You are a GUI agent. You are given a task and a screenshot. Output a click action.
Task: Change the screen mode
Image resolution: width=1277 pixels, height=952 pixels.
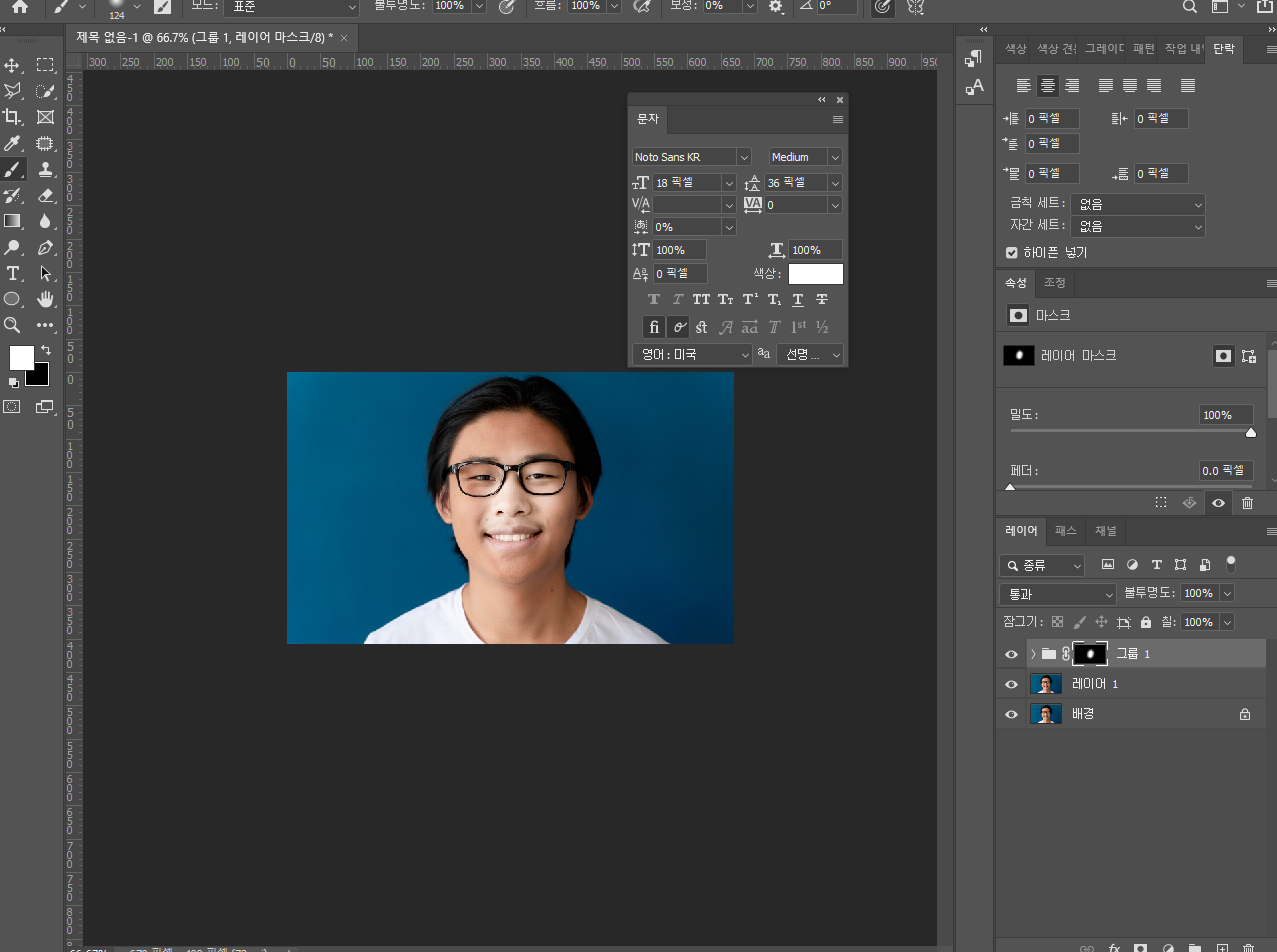pyautogui.click(x=45, y=406)
